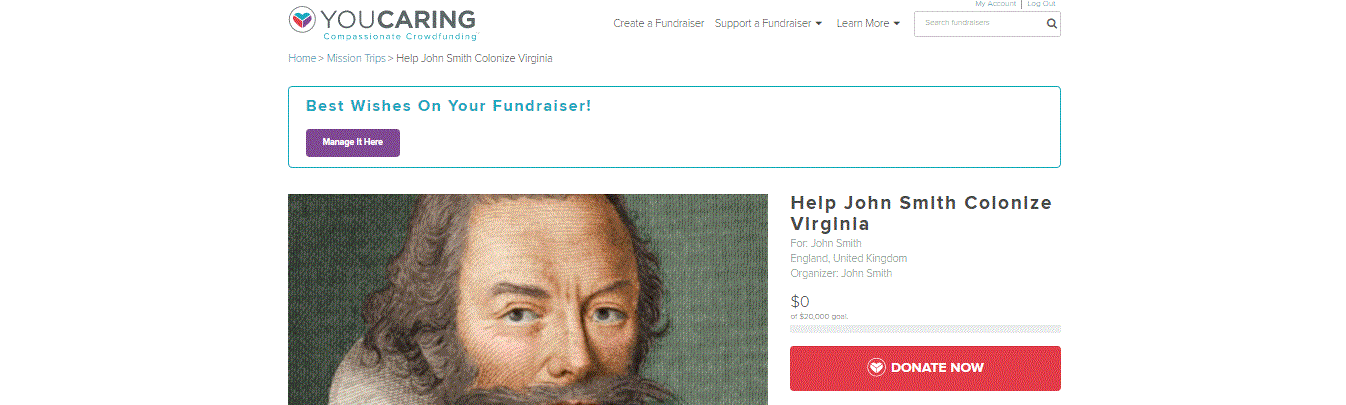Click the donation progress bar
This screenshot has height=405, width=1346.
coord(925,328)
